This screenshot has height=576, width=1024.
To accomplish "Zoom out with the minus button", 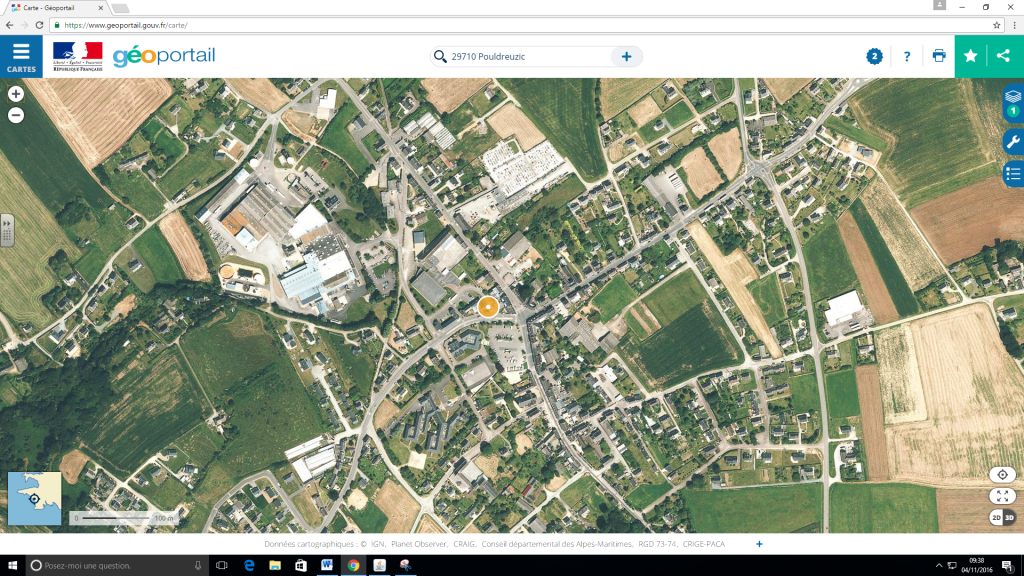I will click(x=16, y=115).
